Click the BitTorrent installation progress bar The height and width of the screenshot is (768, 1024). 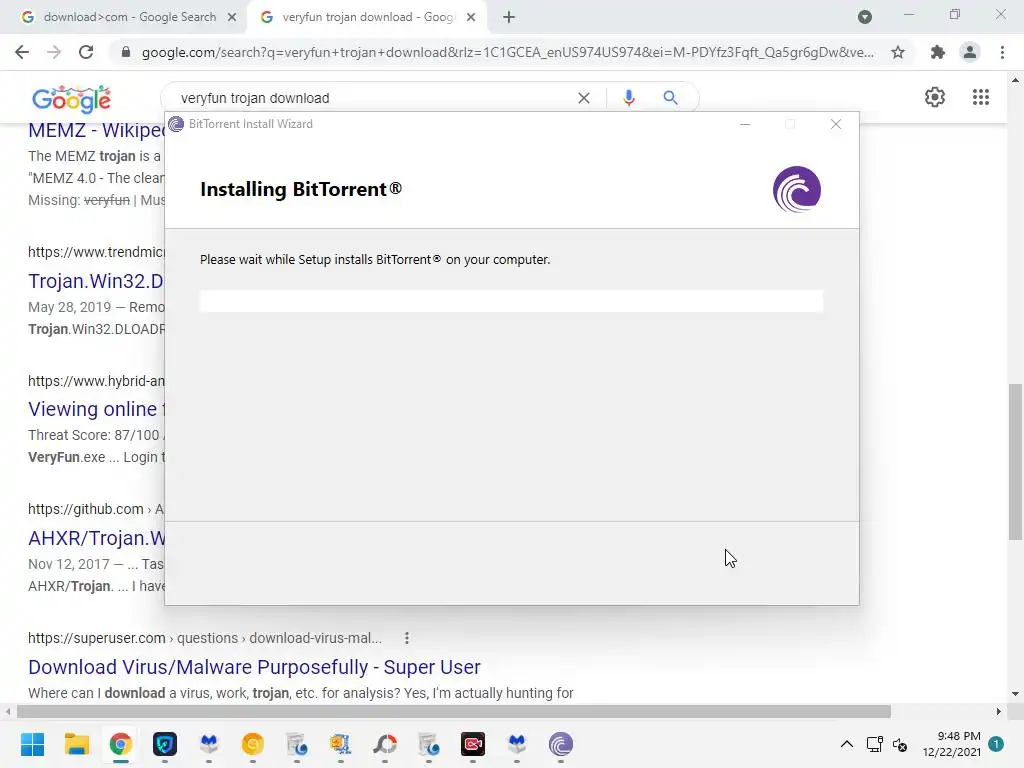click(511, 301)
